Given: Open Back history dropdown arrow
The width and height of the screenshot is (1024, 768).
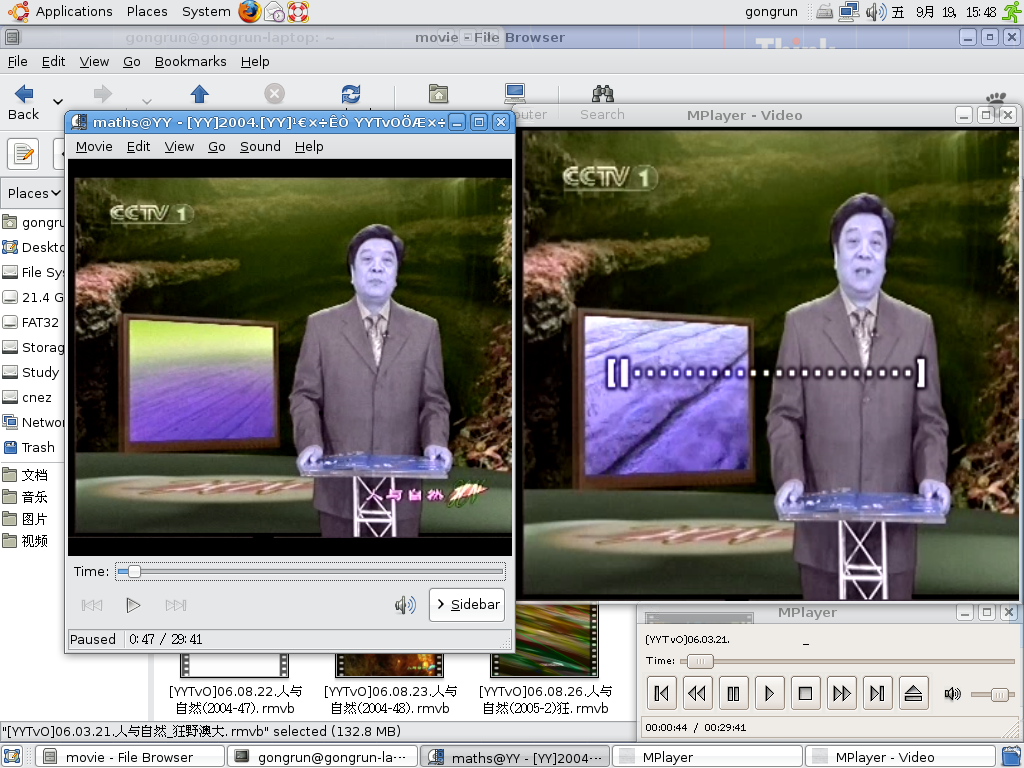Looking at the screenshot, I should [58, 101].
